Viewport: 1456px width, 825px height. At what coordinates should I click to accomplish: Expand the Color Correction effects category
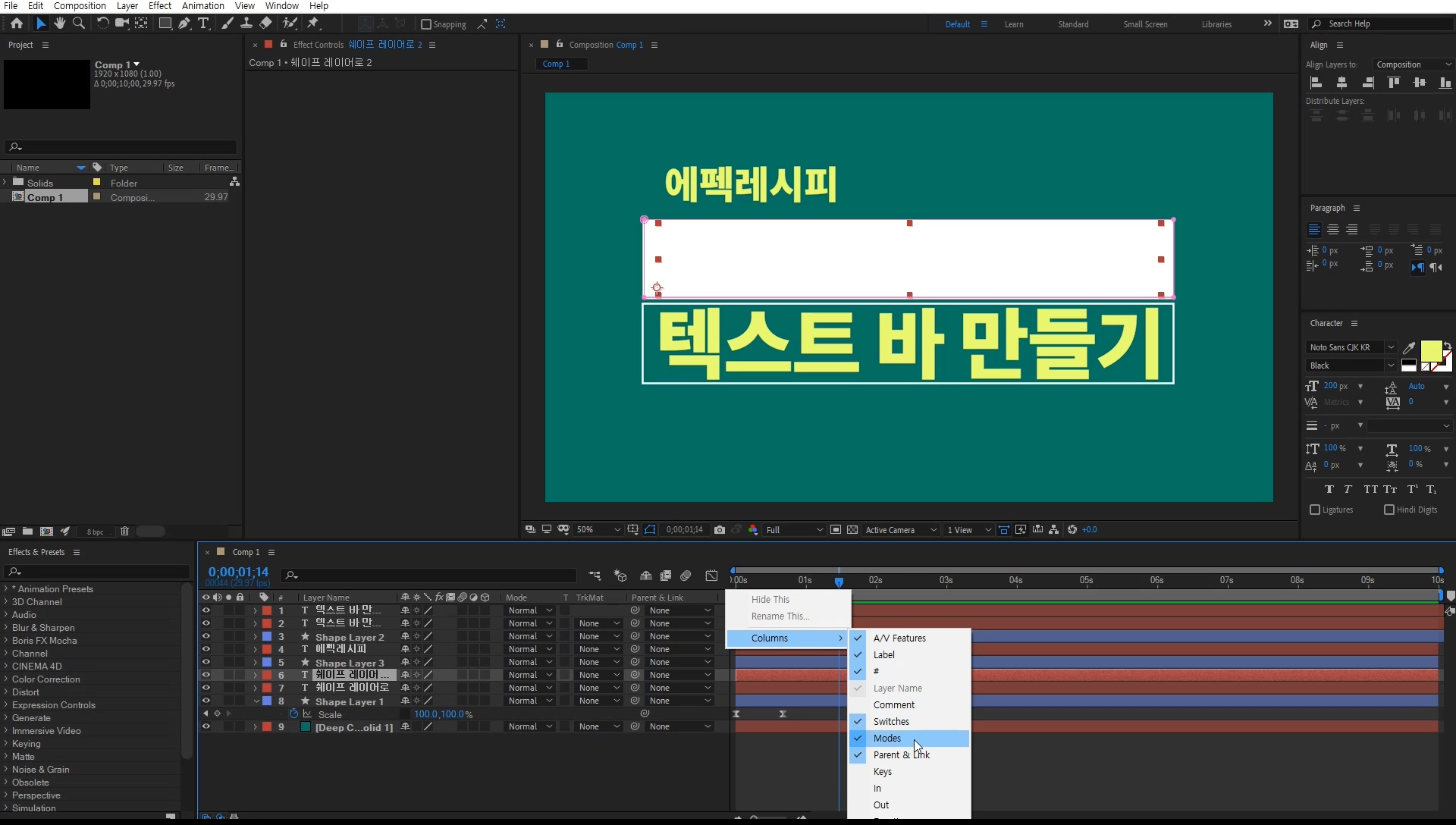6,679
